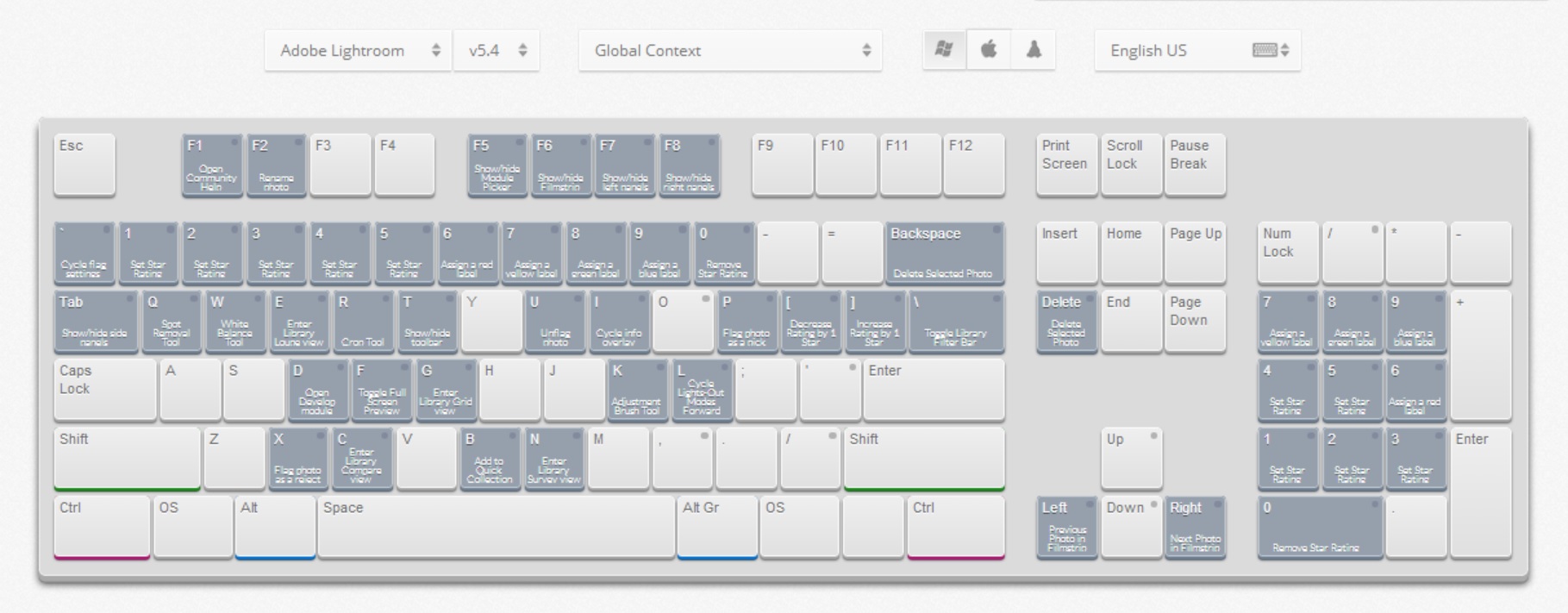
Task: Click the F1 Open Community Help key
Action: 212,165
